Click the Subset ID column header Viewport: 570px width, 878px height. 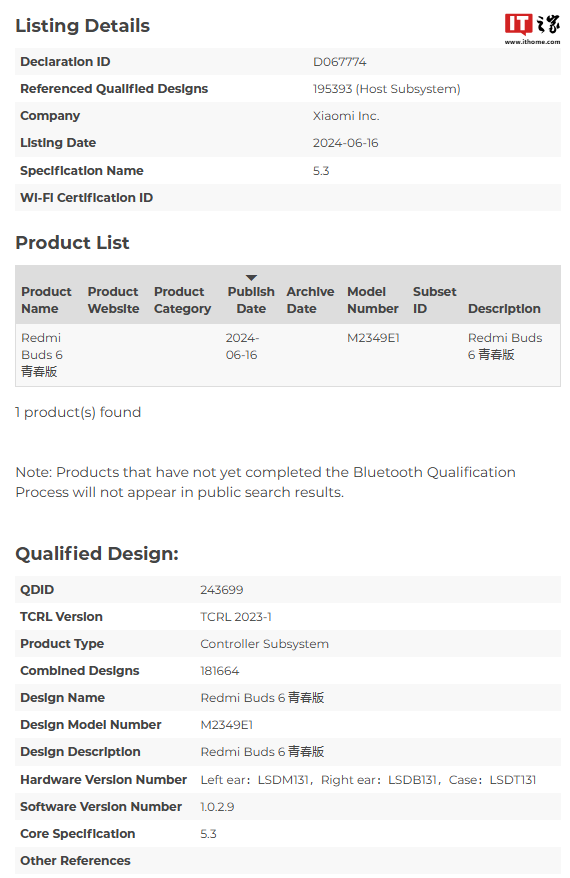click(434, 300)
